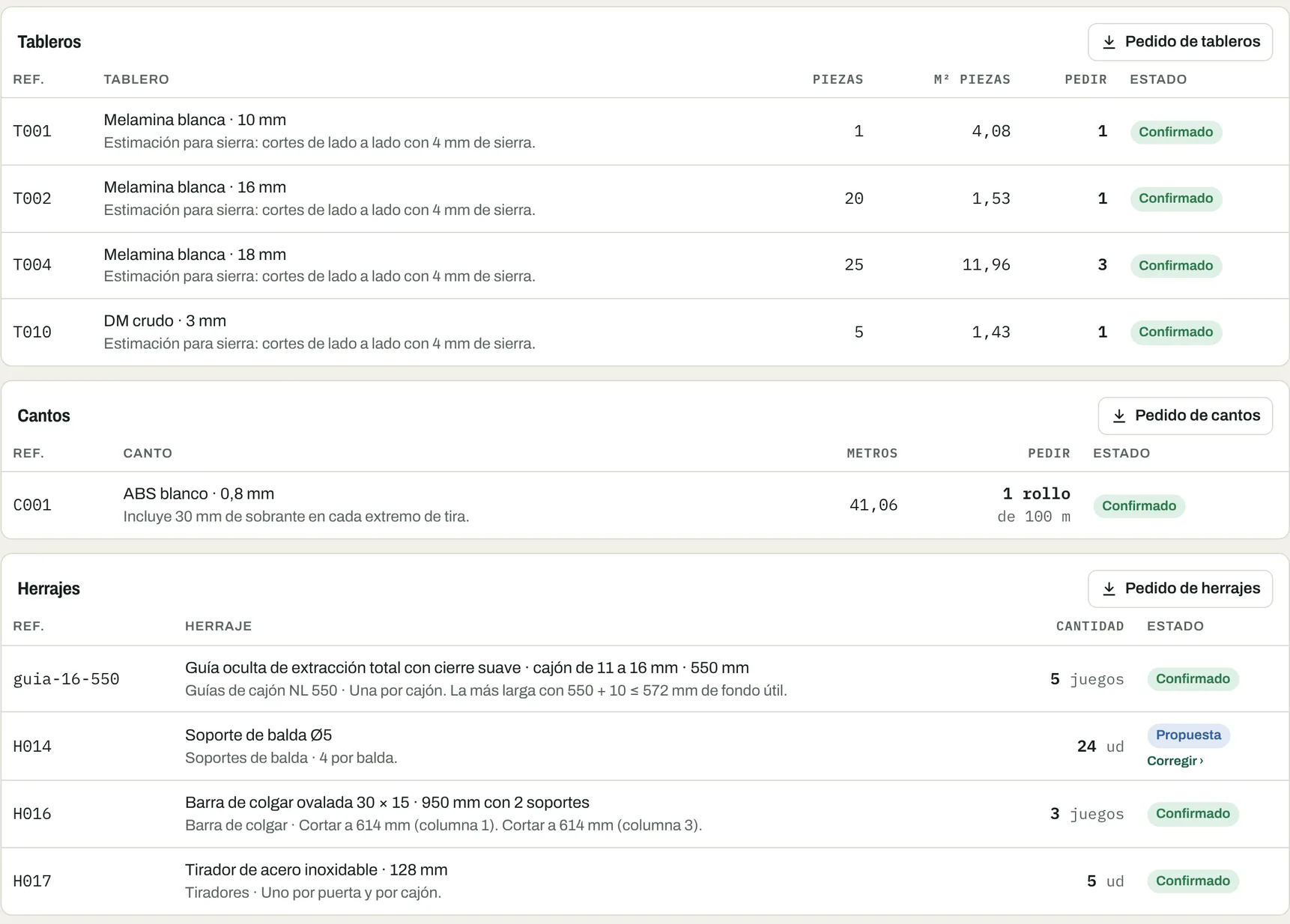Viewport: 1290px width, 924px height.
Task: Click Melamina blanca · 16 mm
Action: (195, 187)
